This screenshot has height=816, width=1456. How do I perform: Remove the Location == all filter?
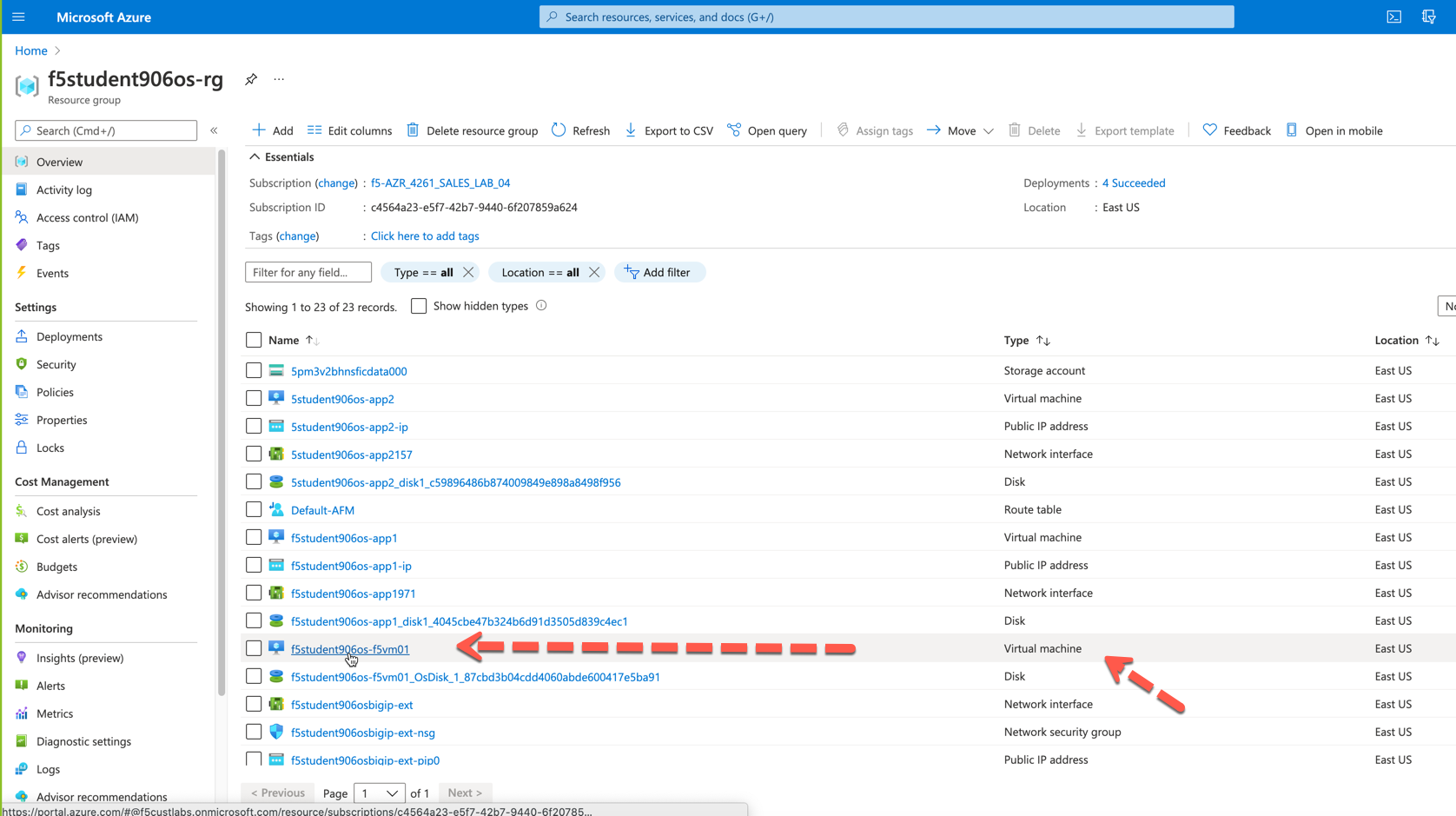pos(594,272)
